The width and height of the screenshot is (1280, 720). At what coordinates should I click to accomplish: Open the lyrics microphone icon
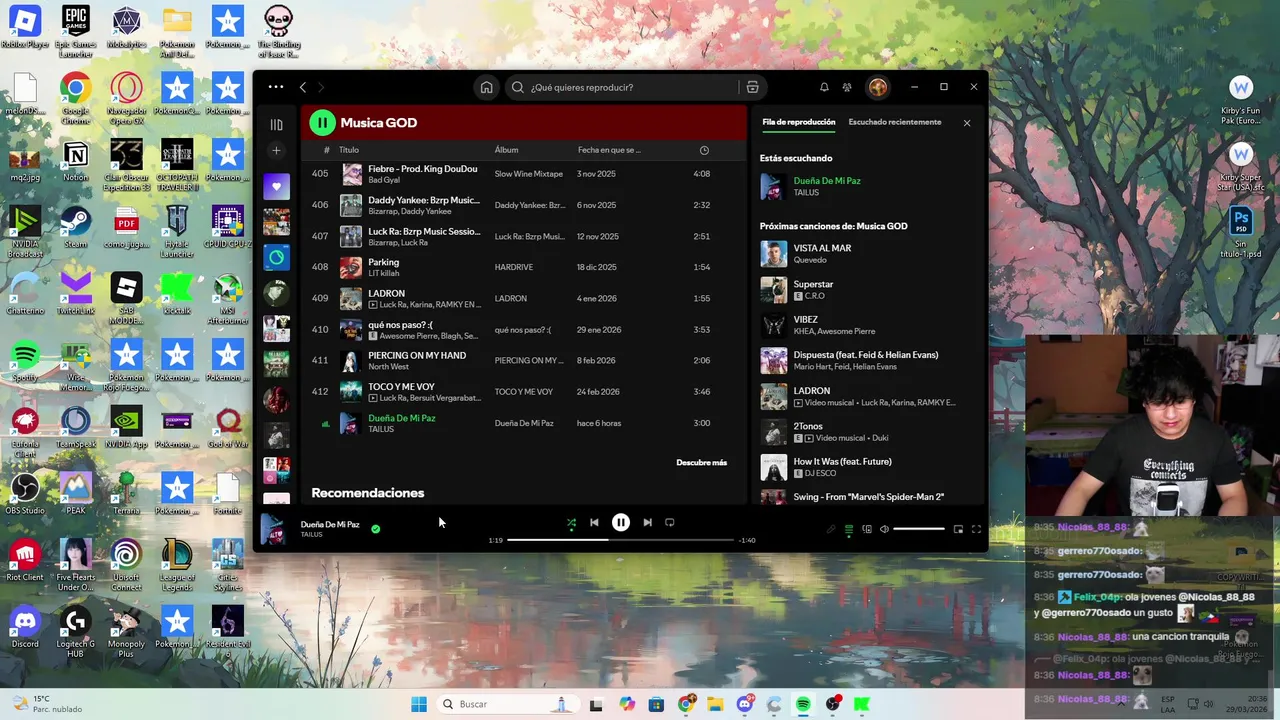coord(830,529)
